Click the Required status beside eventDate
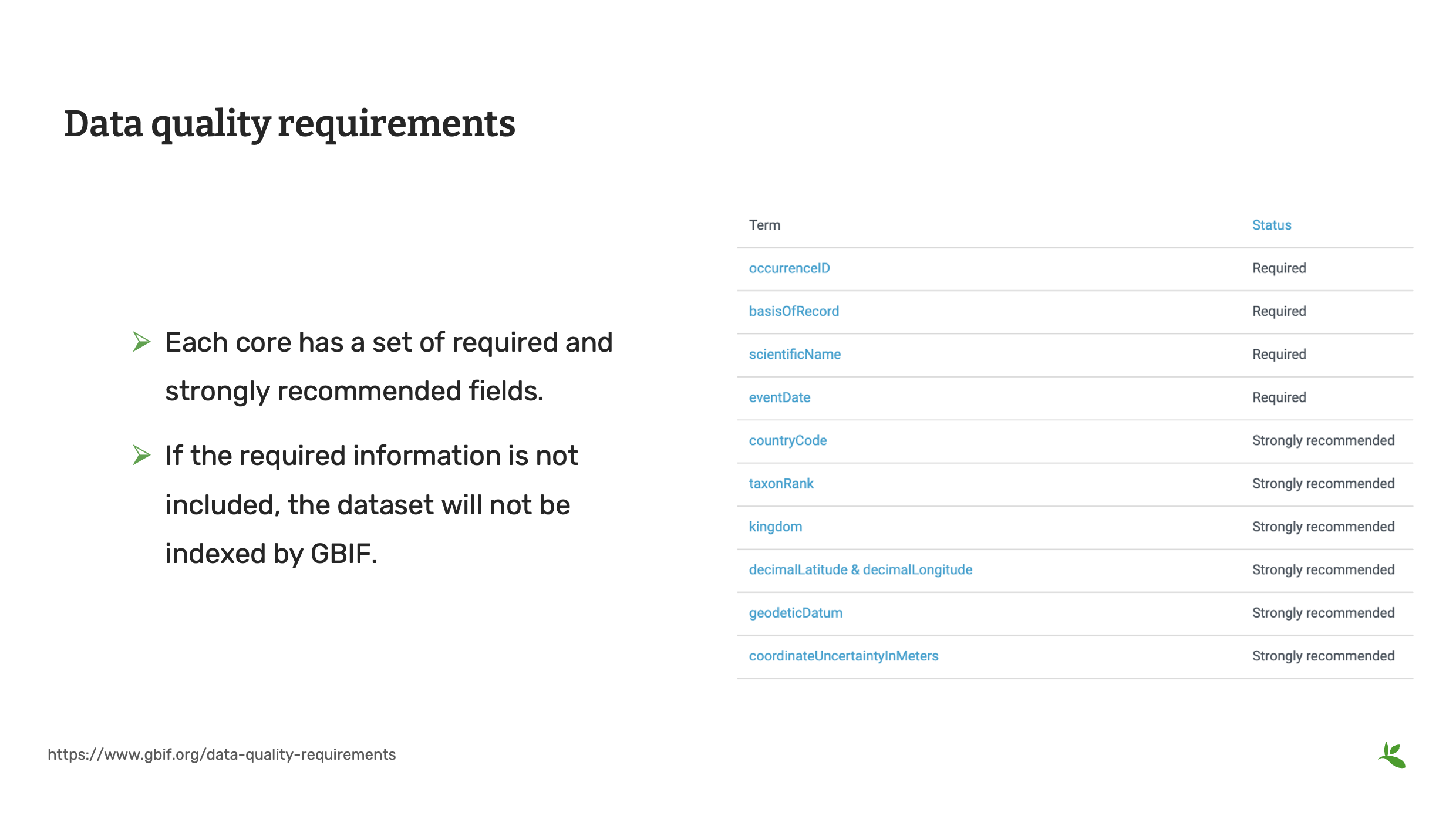 tap(1279, 397)
